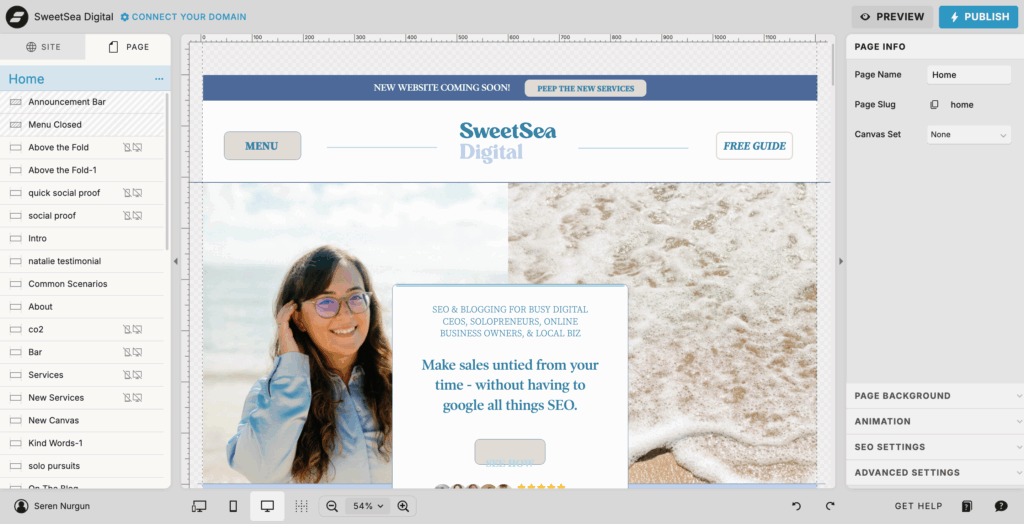Redo the last action

829,506
